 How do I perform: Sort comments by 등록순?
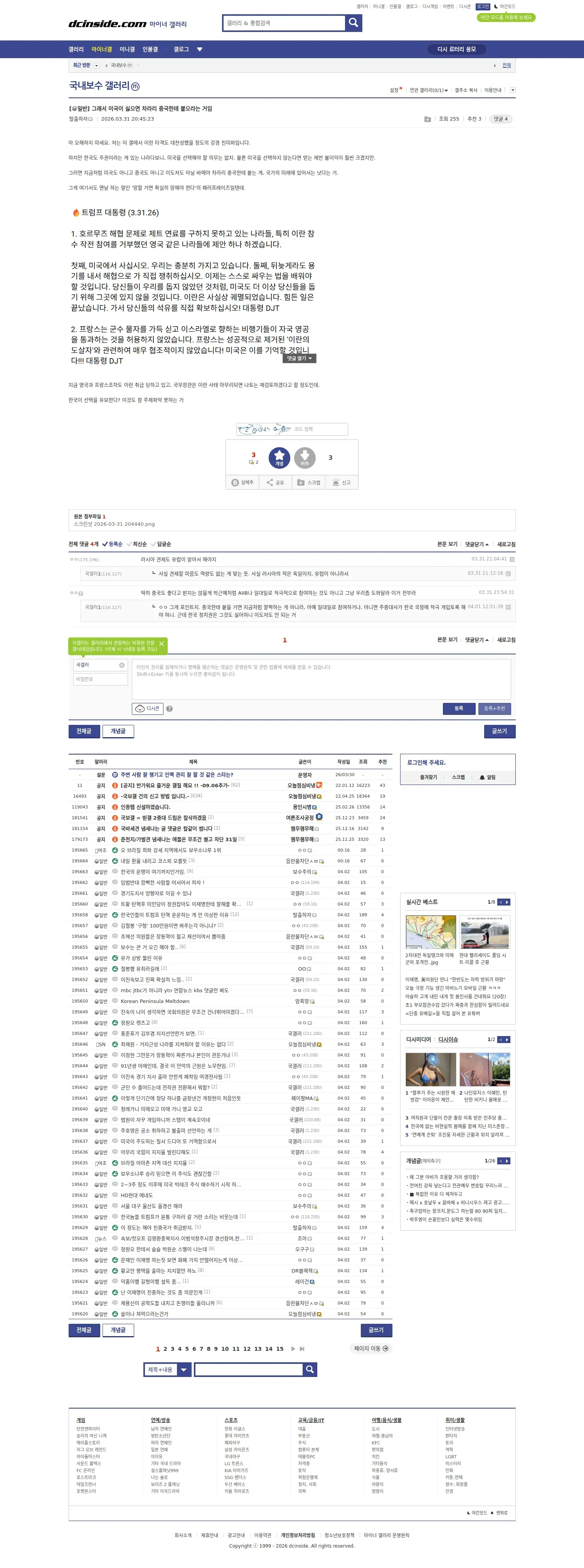tap(112, 544)
